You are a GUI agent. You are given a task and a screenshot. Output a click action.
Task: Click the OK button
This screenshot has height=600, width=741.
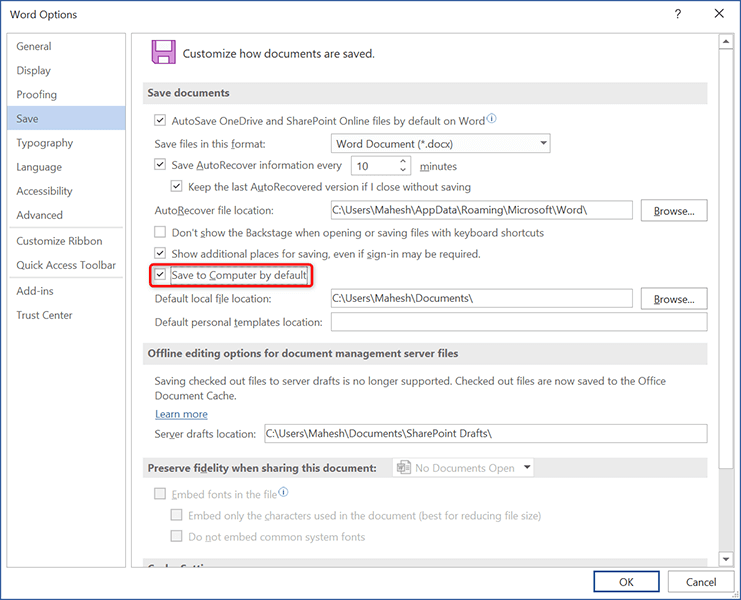pyautogui.click(x=626, y=582)
